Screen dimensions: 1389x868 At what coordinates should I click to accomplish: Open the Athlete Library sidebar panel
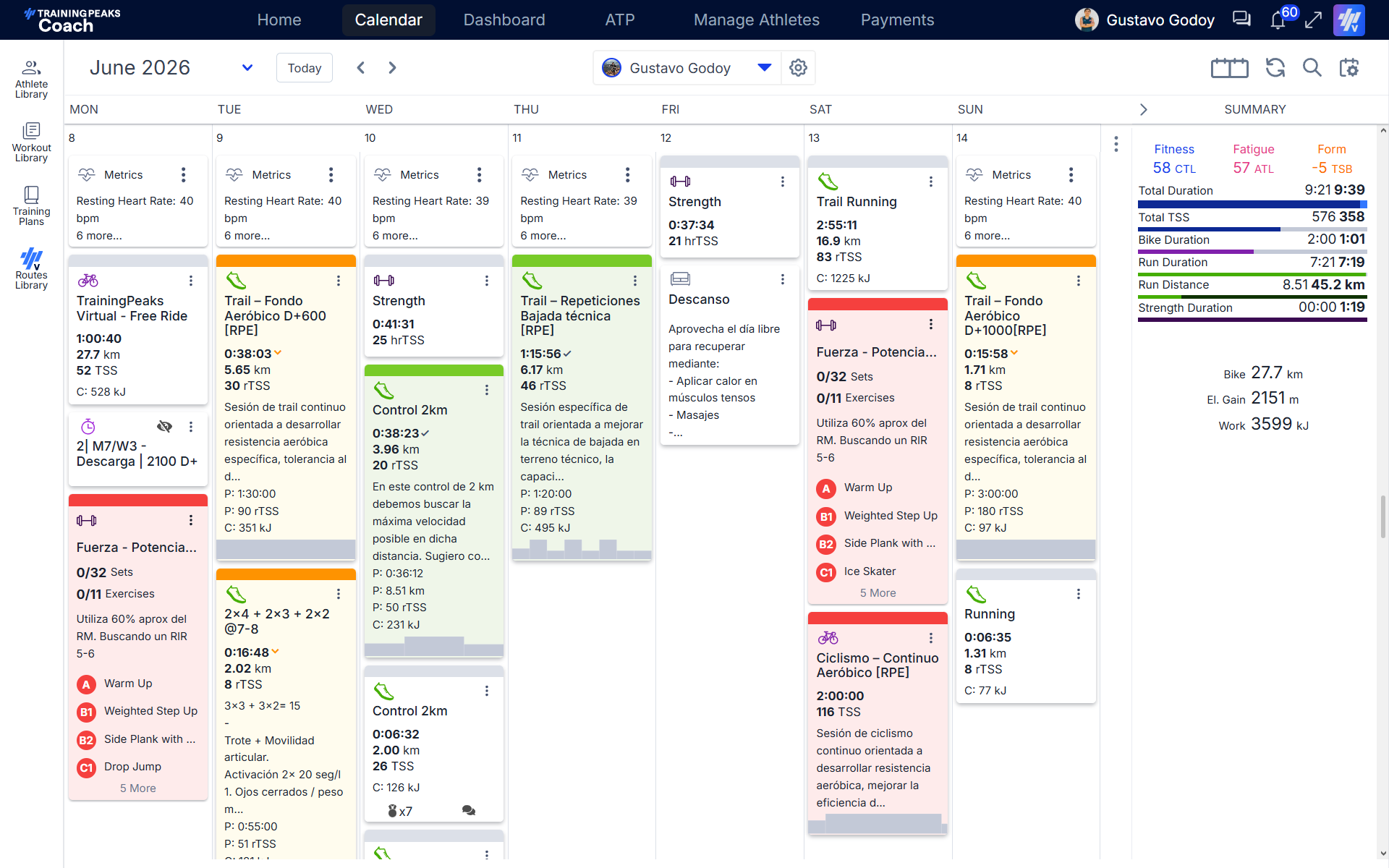pyautogui.click(x=31, y=79)
